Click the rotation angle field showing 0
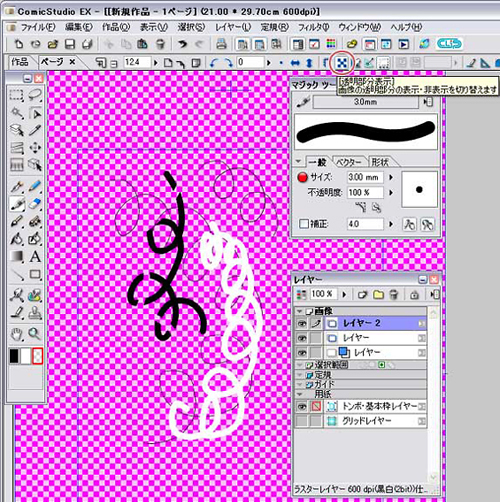 (250, 62)
